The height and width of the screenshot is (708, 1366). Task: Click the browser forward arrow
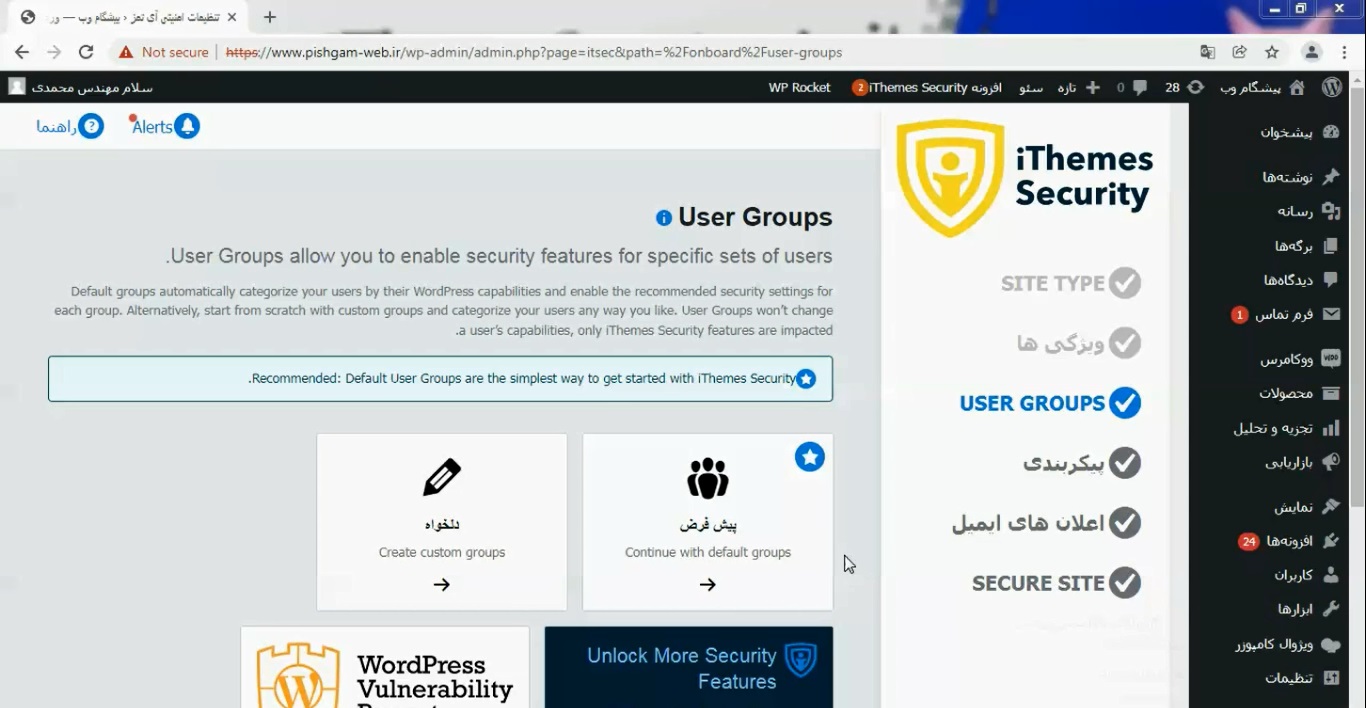(x=54, y=52)
